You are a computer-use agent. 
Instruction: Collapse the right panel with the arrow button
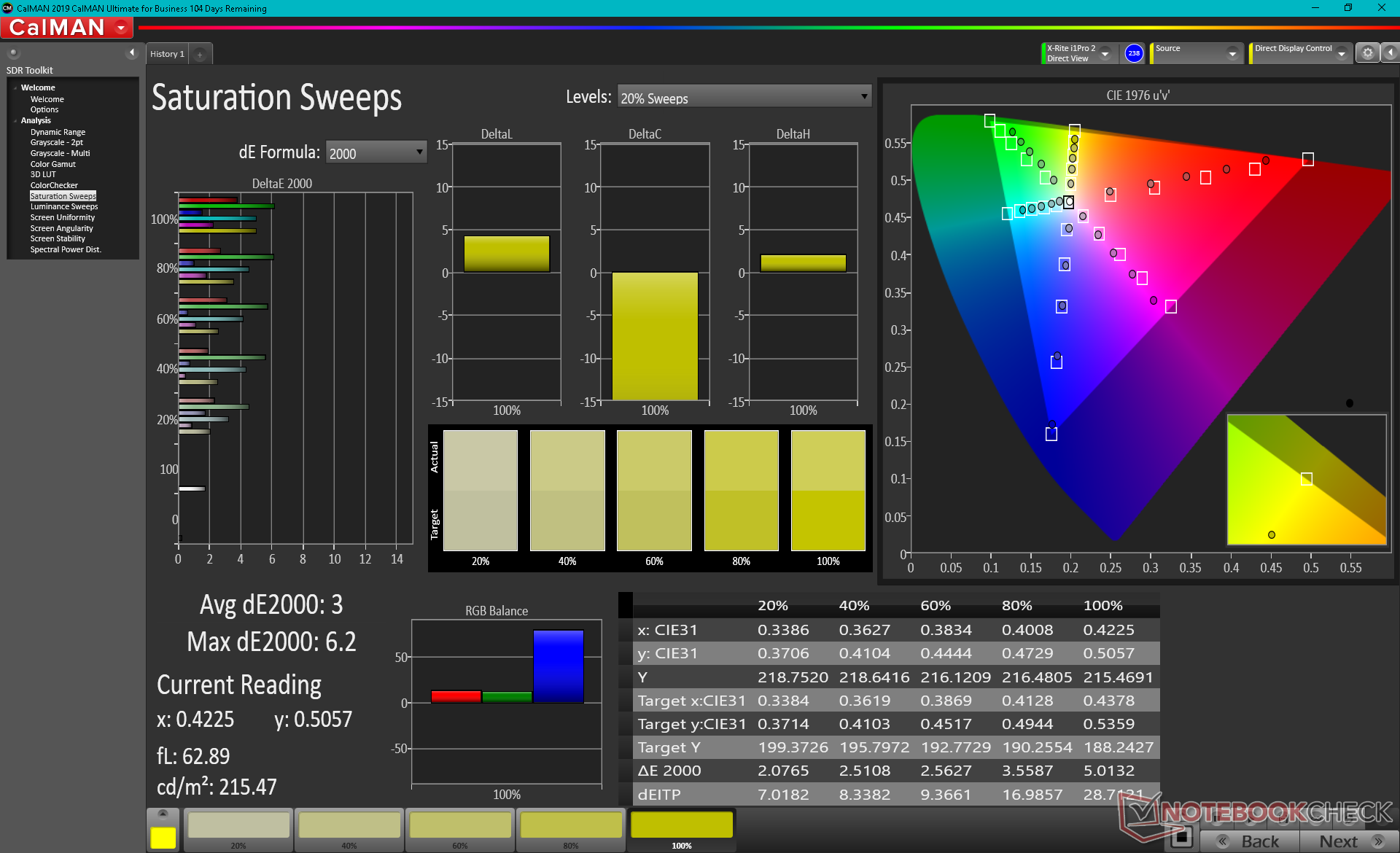pos(1391,53)
